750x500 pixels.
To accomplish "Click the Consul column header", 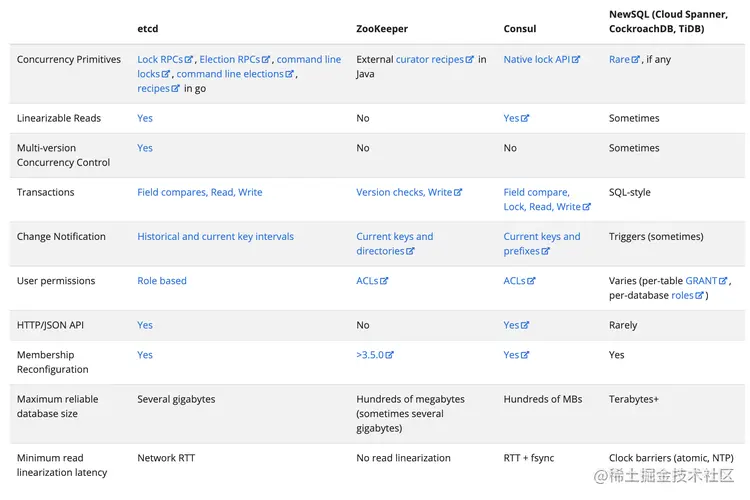I will 520,29.
